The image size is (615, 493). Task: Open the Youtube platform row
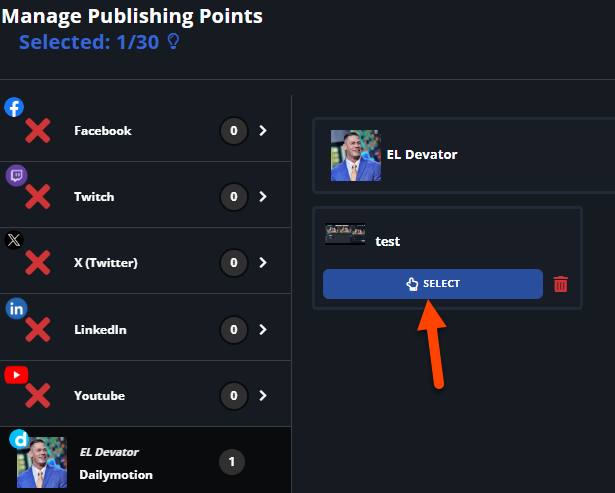146,394
